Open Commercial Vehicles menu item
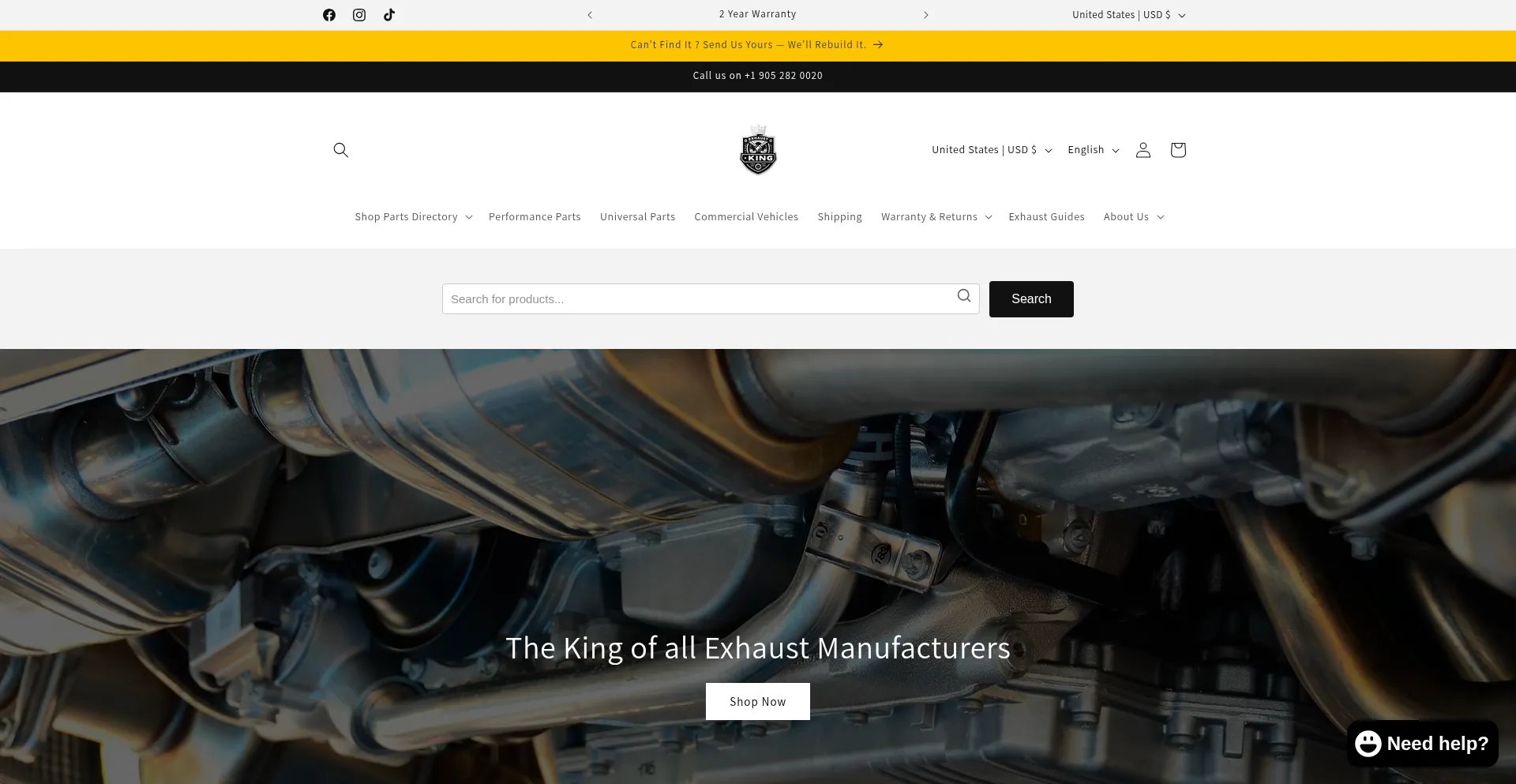The height and width of the screenshot is (784, 1516). pyautogui.click(x=746, y=217)
